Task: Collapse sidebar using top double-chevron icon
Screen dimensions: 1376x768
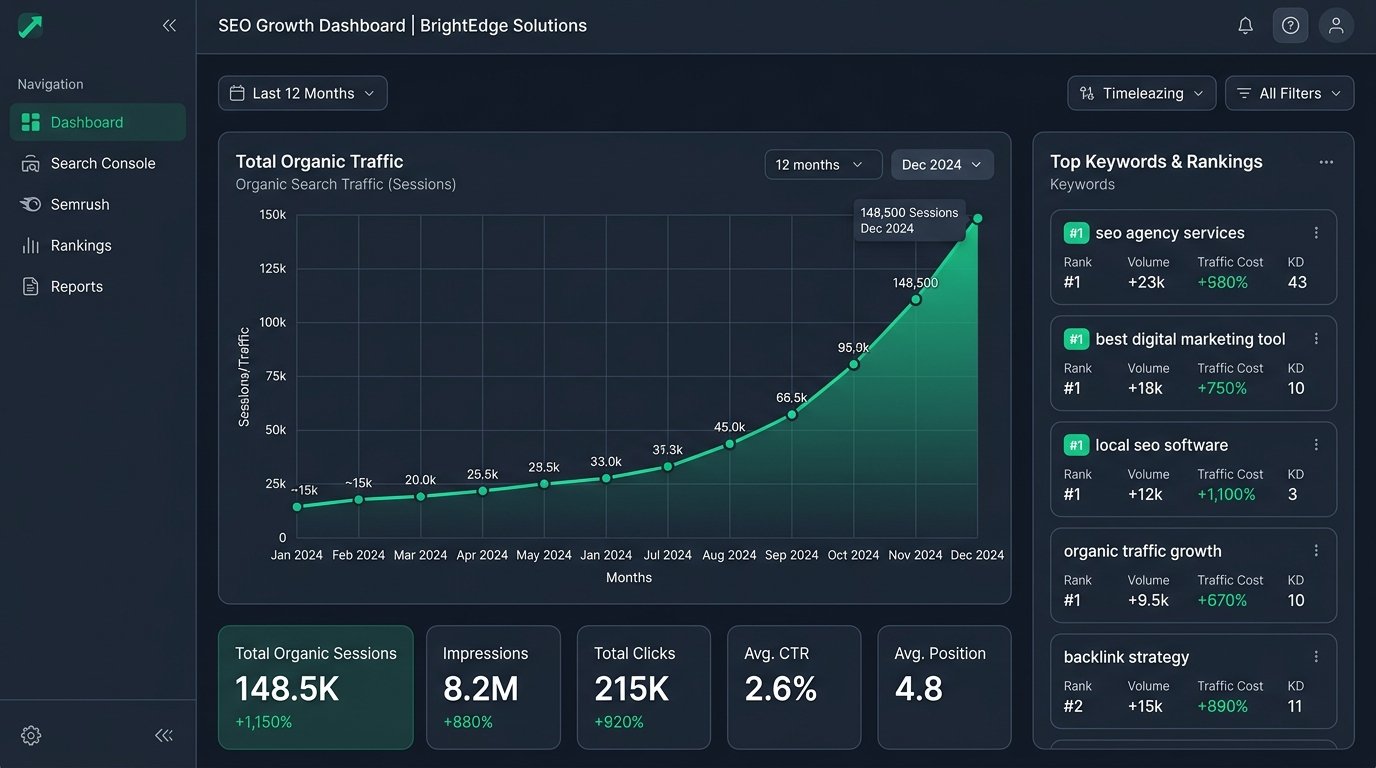Action: (169, 26)
